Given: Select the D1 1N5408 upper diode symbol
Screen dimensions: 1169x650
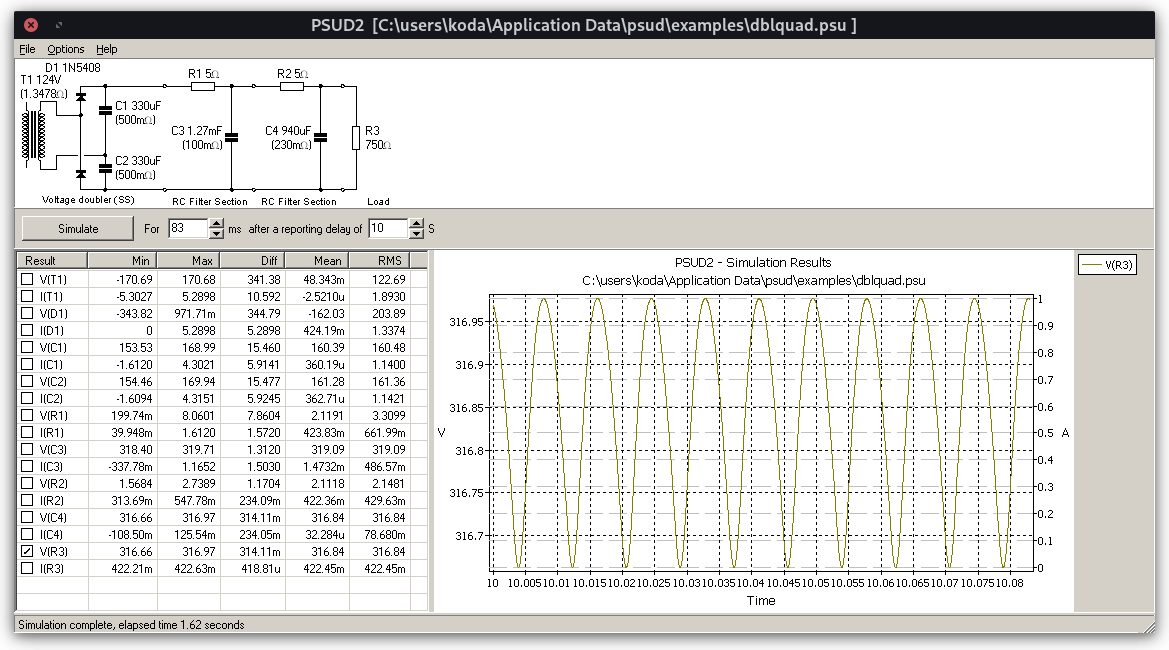Looking at the screenshot, I should pyautogui.click(x=81, y=97).
